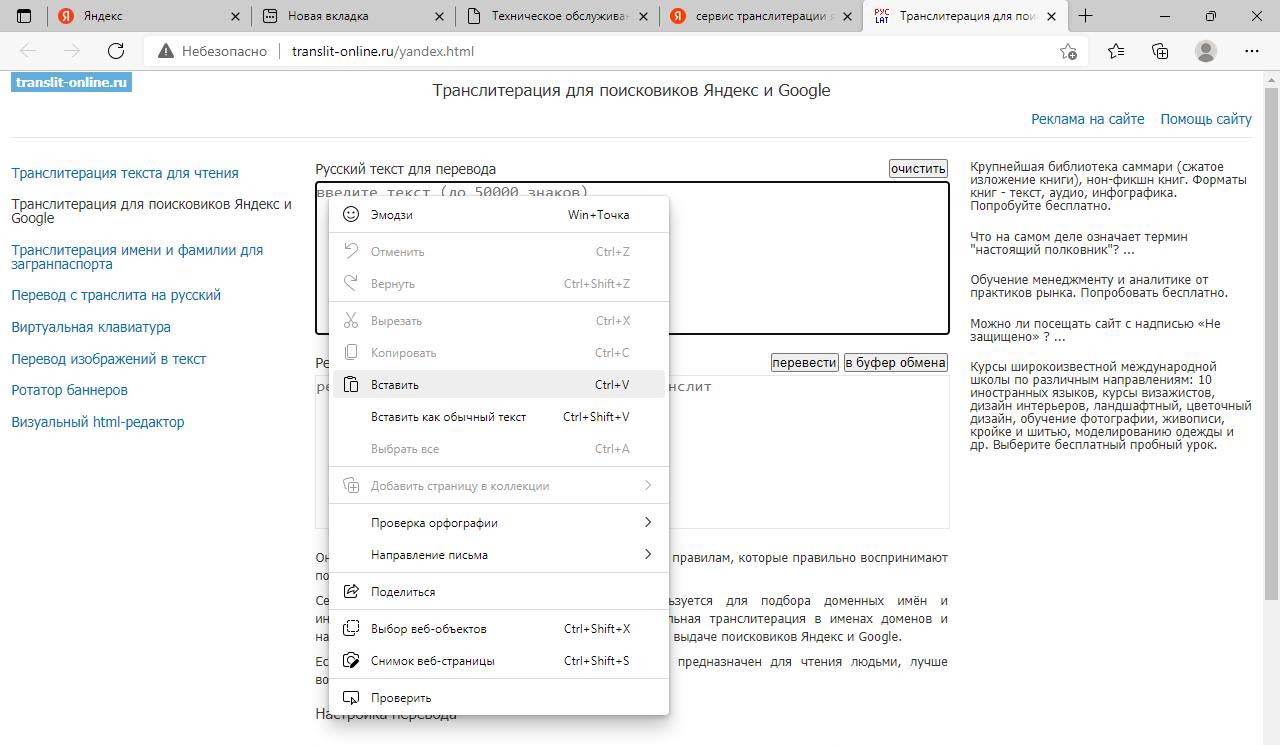Screen dimensions: 1280x745
Task: Open Виртуальная клавиатура link
Action: point(91,327)
